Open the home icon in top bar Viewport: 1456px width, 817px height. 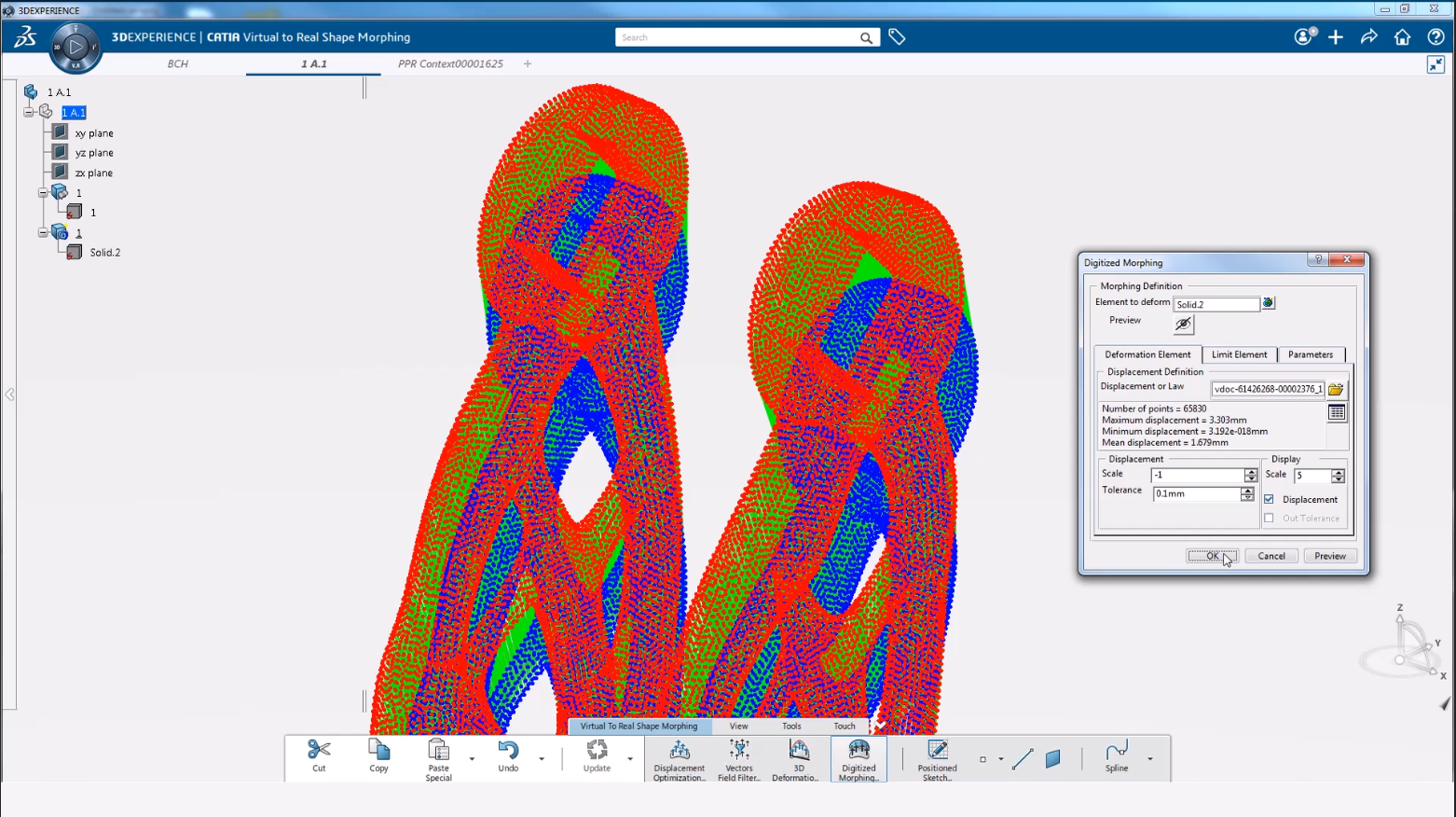[x=1402, y=37]
